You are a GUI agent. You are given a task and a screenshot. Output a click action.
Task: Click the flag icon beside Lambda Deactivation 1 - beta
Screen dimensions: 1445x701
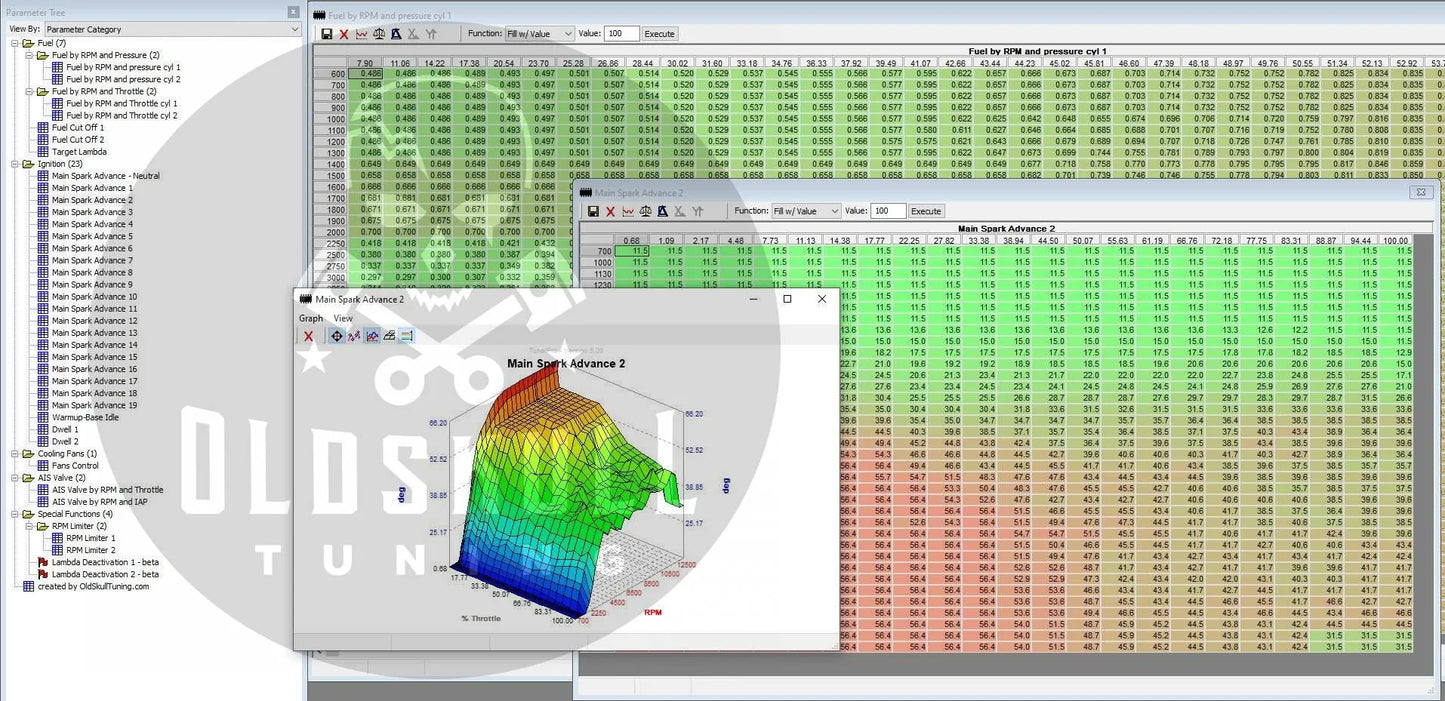(43, 562)
